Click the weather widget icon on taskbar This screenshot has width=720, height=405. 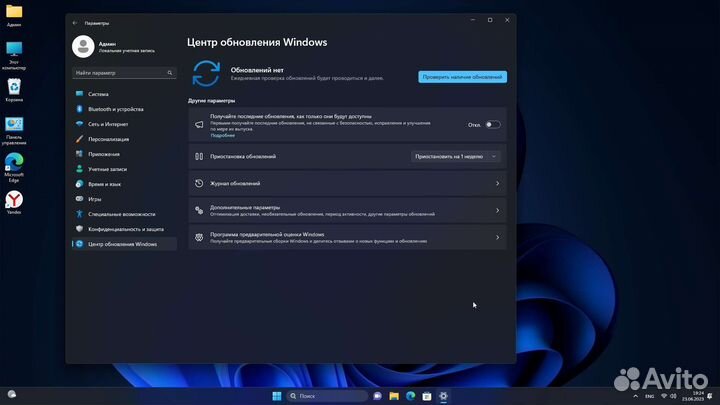(12, 394)
